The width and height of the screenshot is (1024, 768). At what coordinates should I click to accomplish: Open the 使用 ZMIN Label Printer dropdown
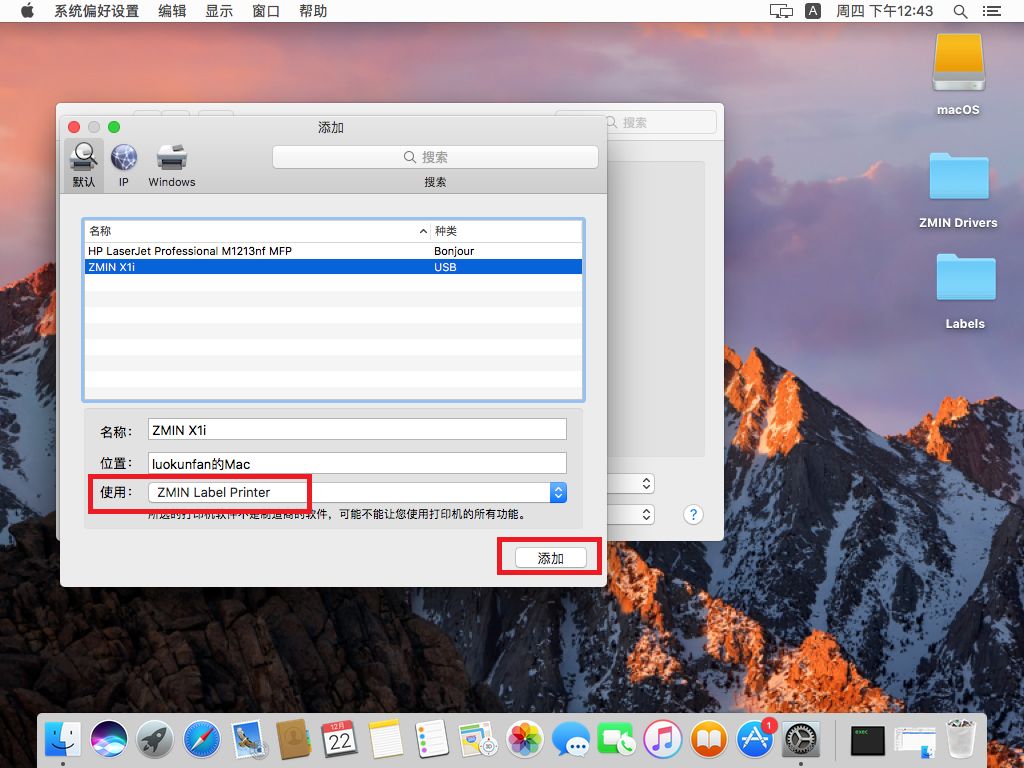click(357, 492)
